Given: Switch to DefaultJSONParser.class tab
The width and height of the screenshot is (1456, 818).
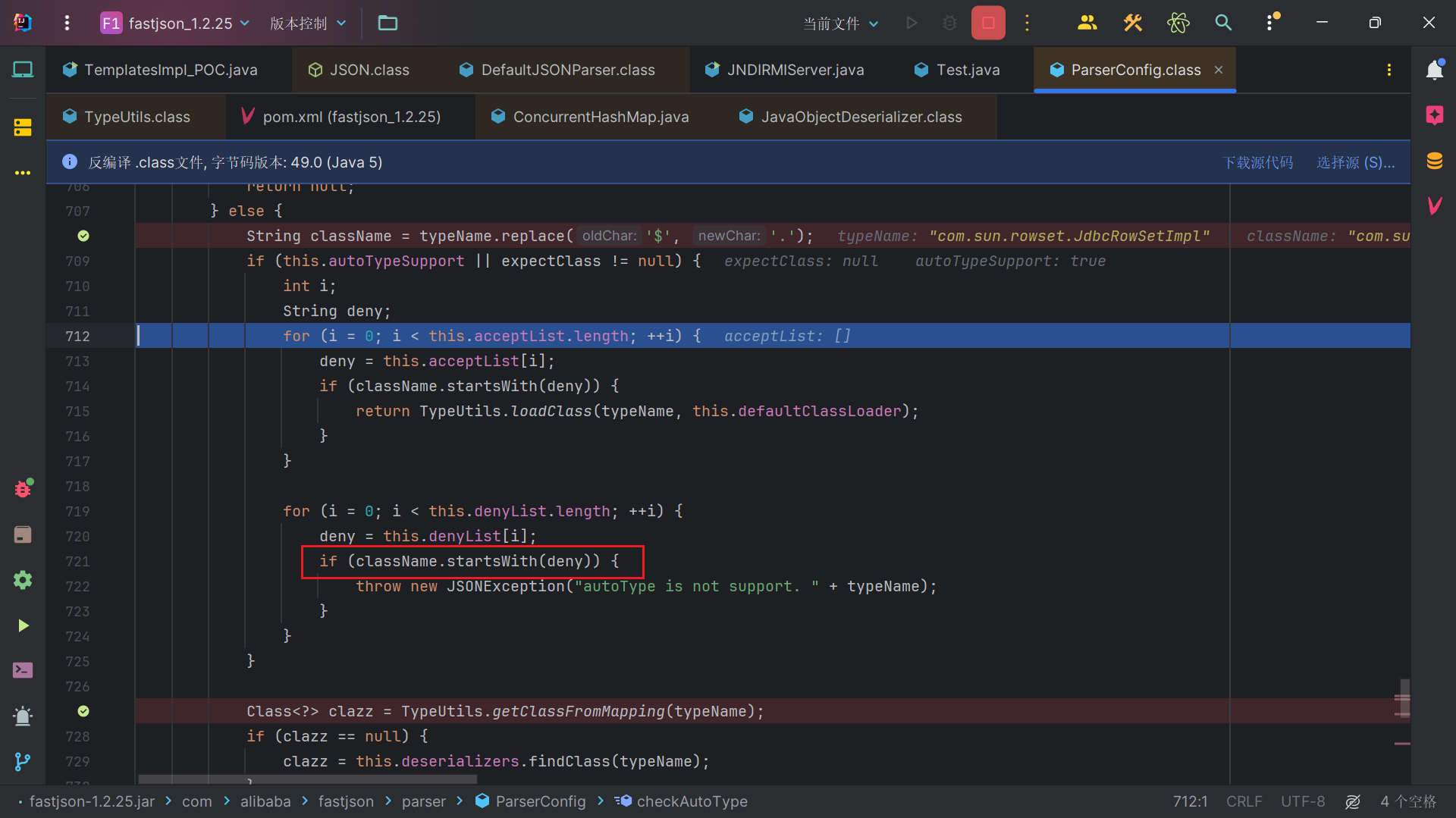Looking at the screenshot, I should (x=557, y=70).
